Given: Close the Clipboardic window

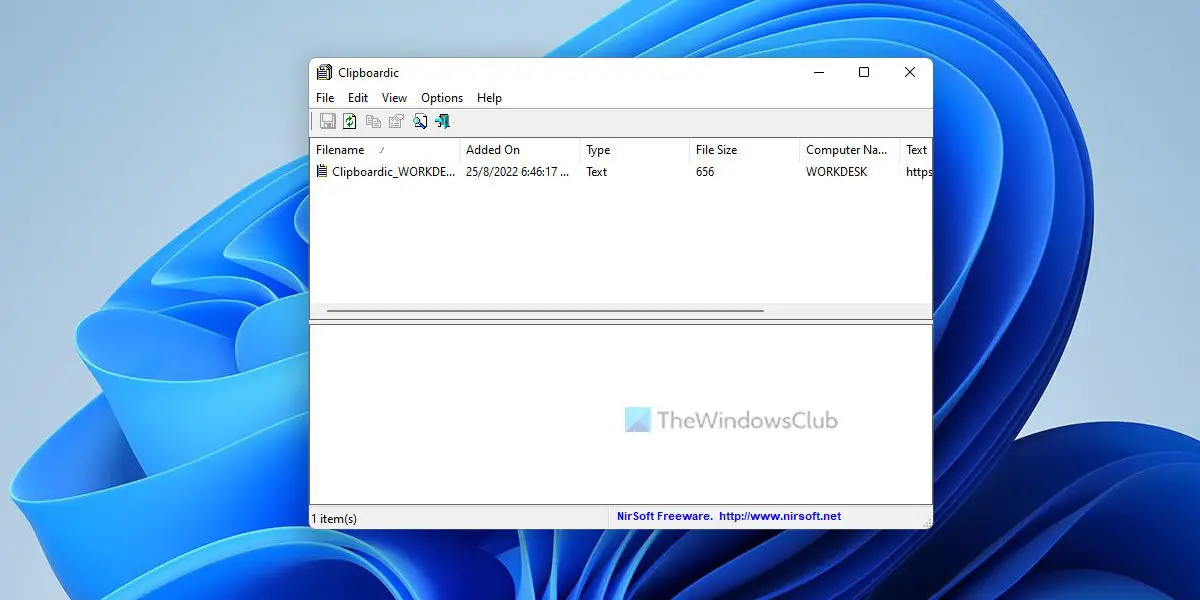Looking at the screenshot, I should pos(910,72).
